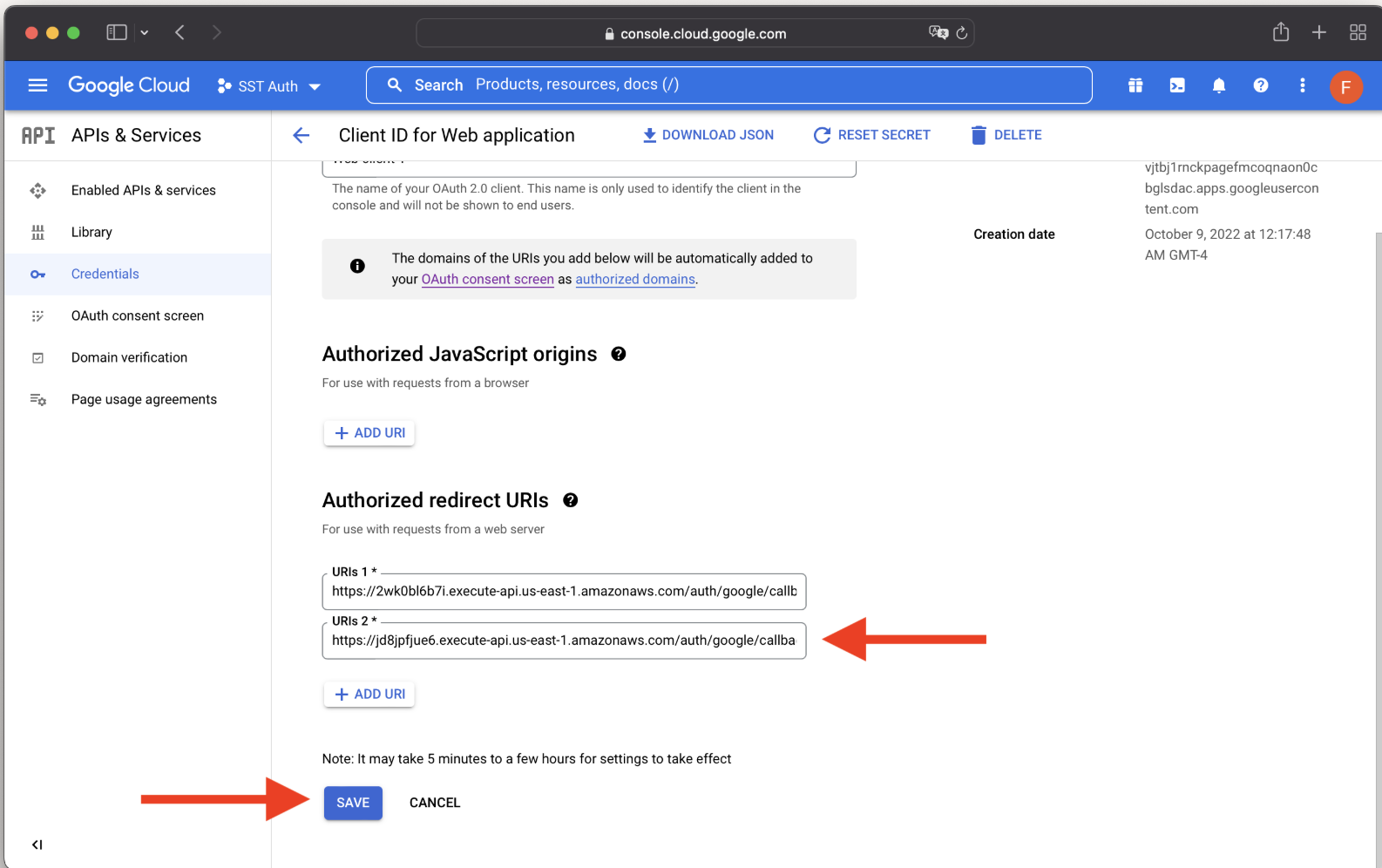Click the Credentials key icon
This screenshot has height=868, width=1382.
pos(37,274)
